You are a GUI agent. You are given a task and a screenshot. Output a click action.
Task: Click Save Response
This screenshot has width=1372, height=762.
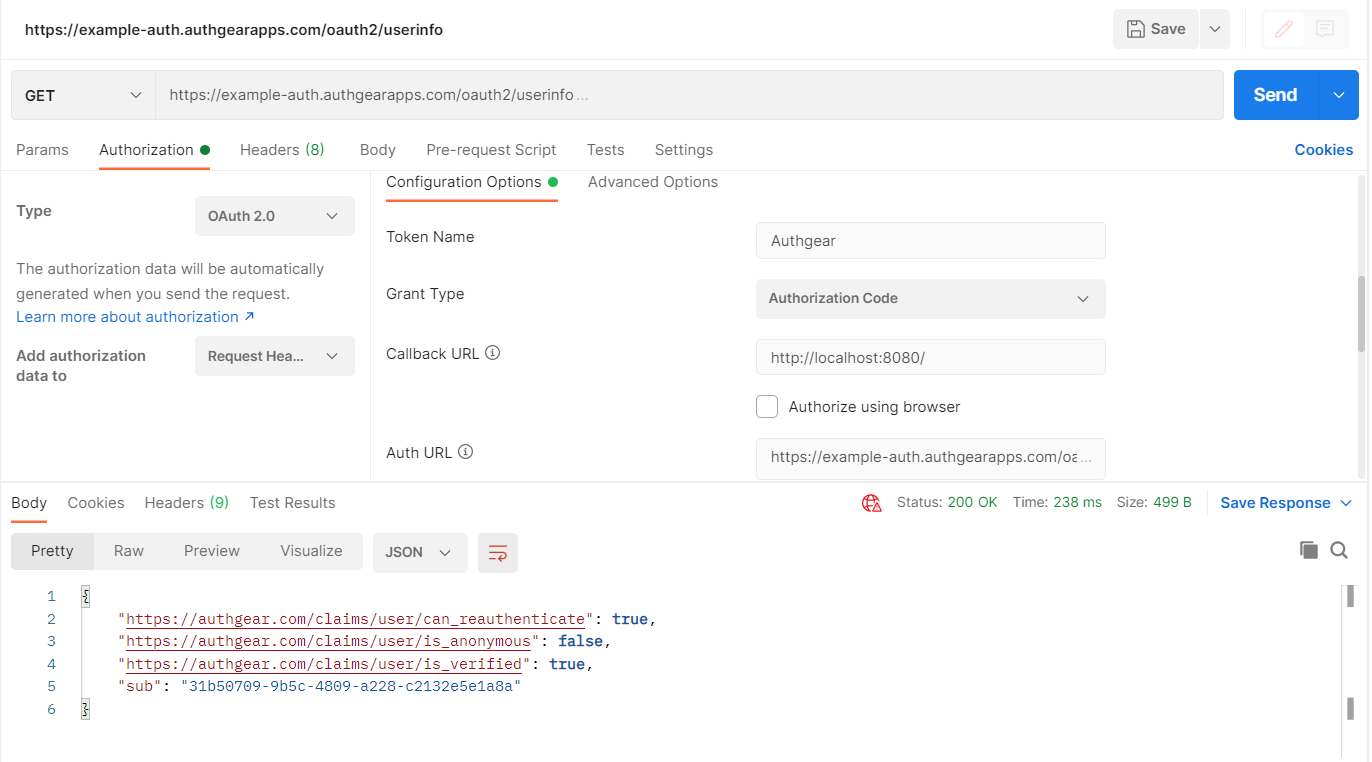pyautogui.click(x=1275, y=503)
